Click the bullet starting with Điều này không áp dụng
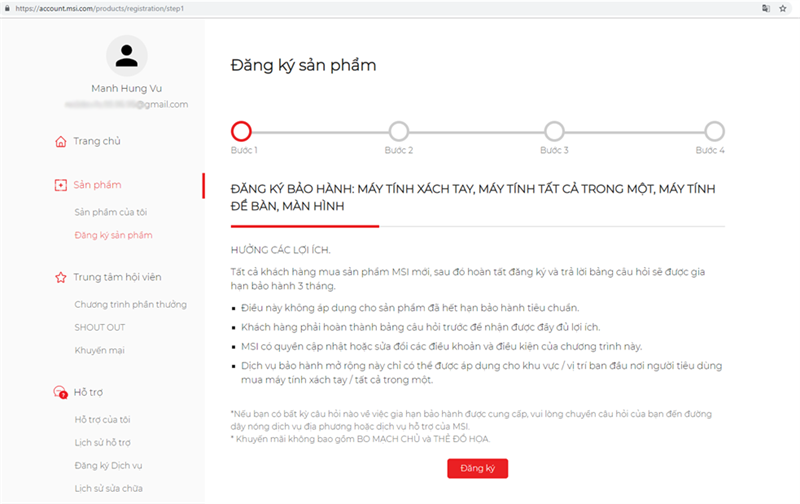The image size is (800, 504). pos(410,308)
